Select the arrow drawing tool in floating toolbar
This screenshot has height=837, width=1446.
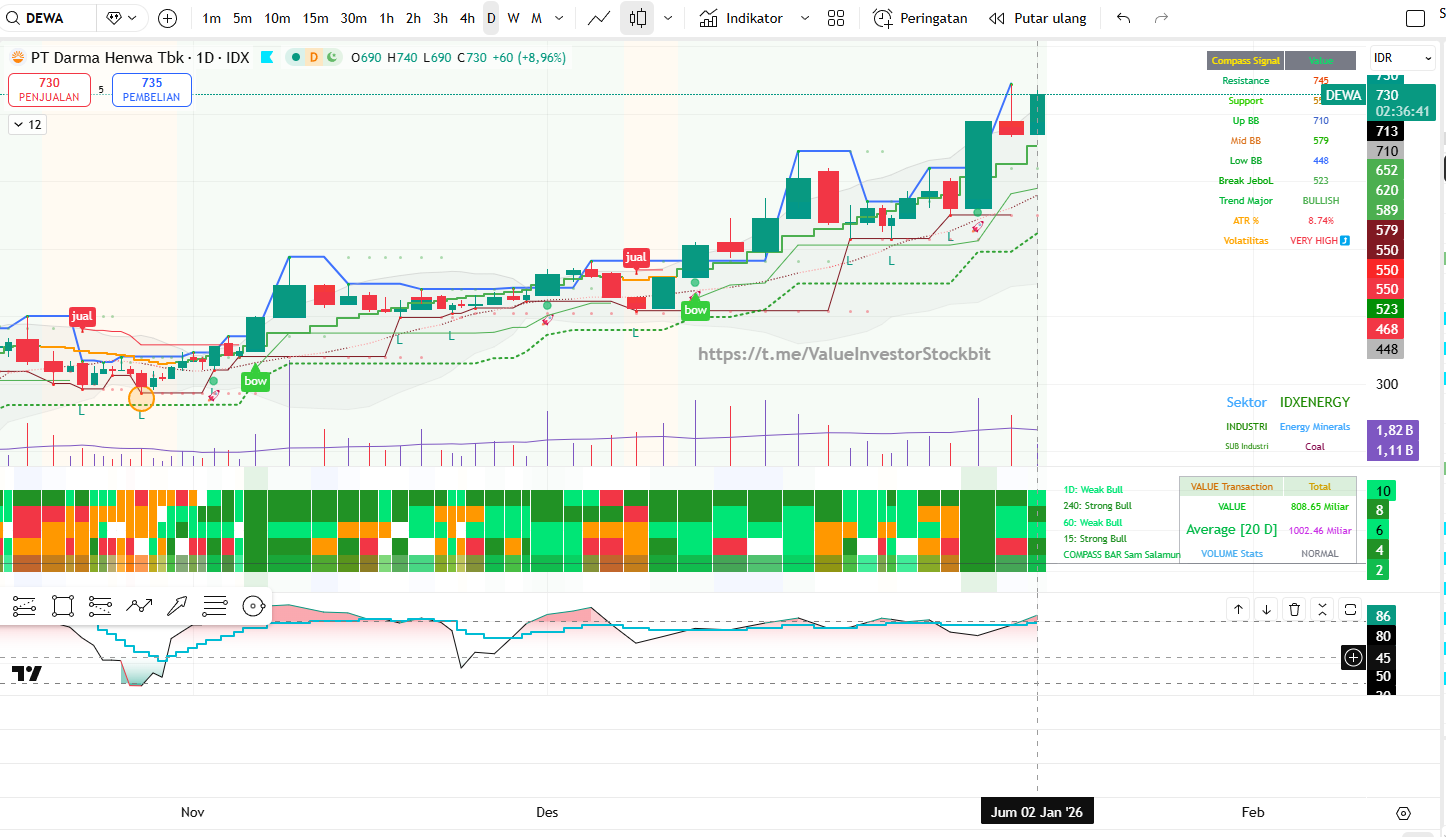tap(176, 605)
